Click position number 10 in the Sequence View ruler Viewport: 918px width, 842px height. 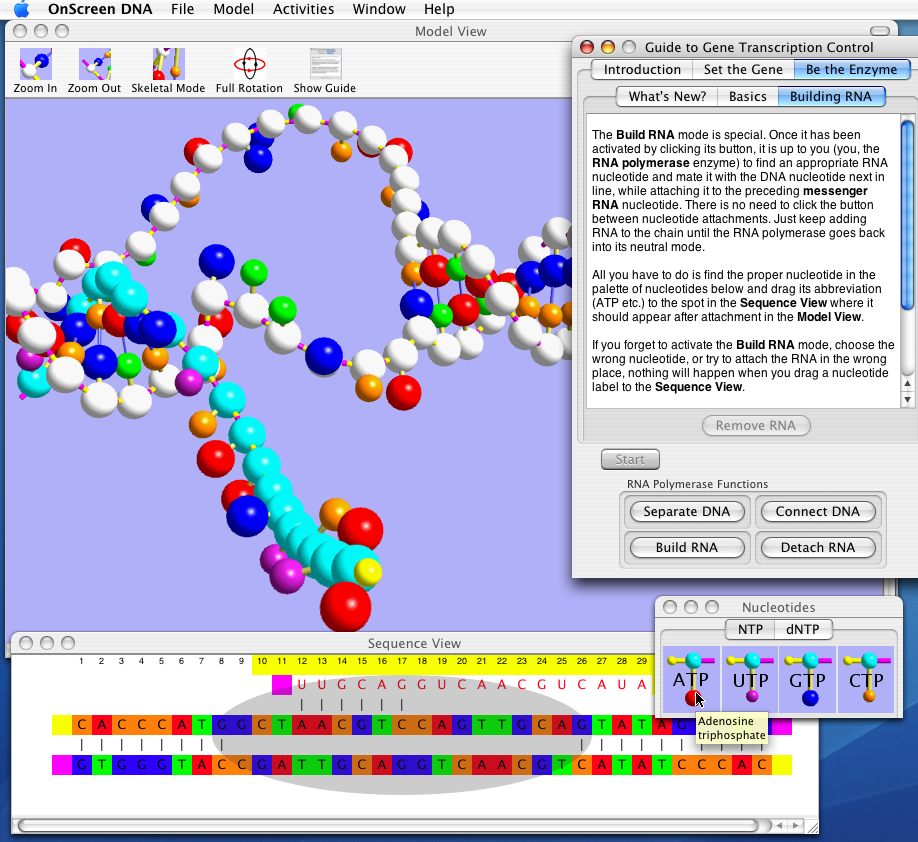point(262,661)
